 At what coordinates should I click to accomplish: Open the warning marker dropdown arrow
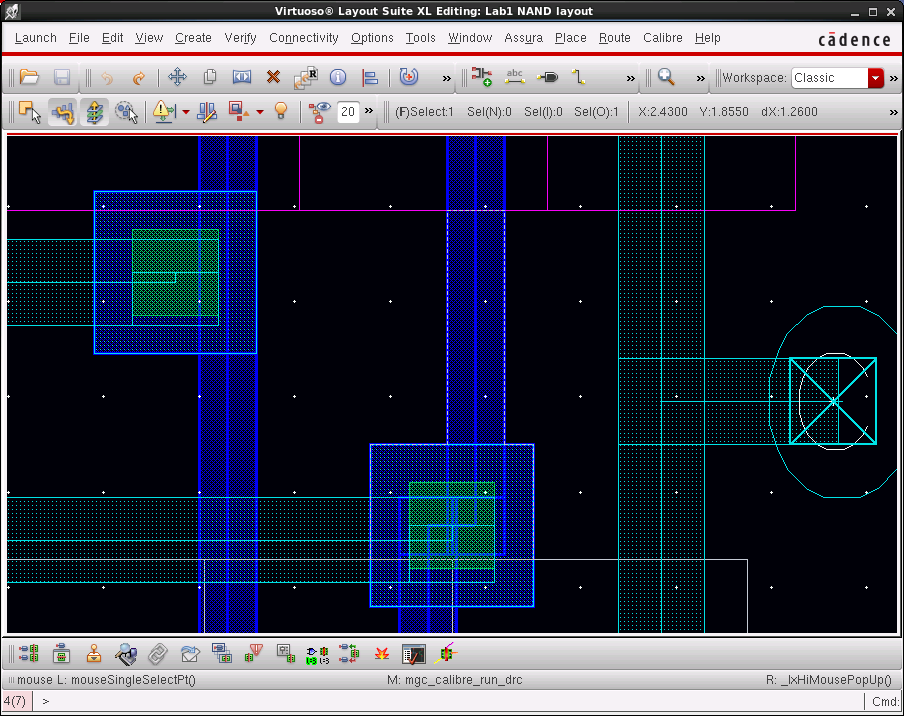click(186, 112)
